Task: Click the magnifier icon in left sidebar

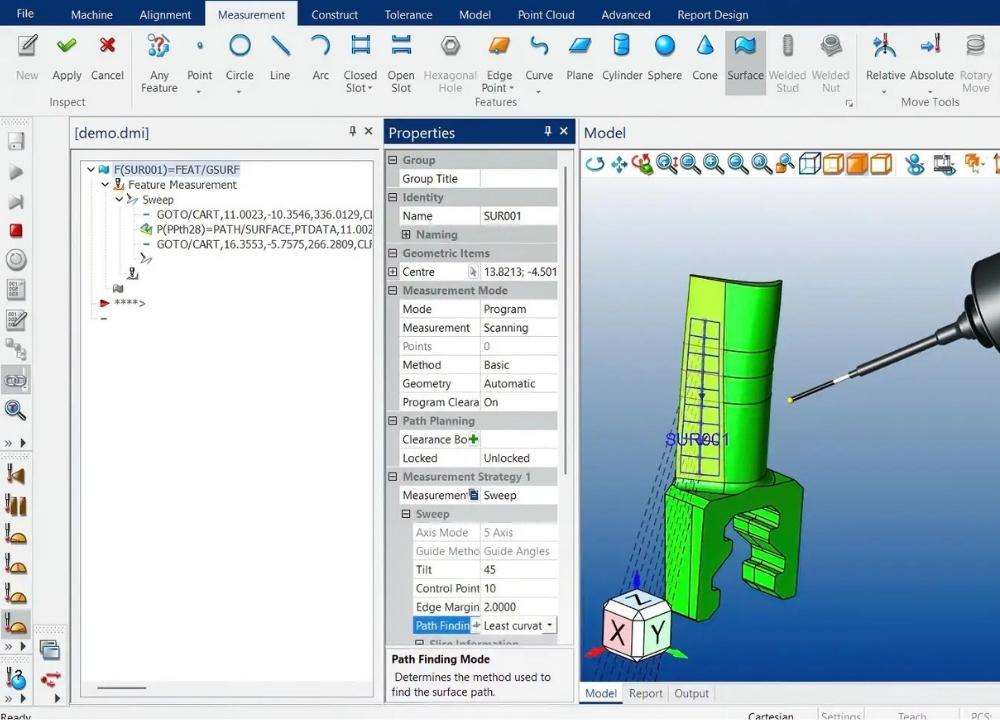Action: [x=16, y=410]
